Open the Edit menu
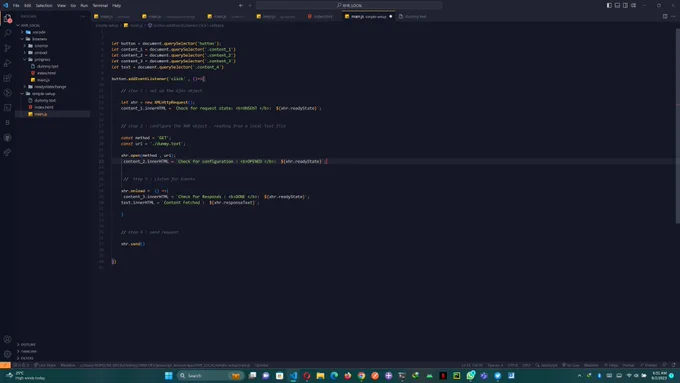The width and height of the screenshot is (680, 383). click(x=27, y=6)
